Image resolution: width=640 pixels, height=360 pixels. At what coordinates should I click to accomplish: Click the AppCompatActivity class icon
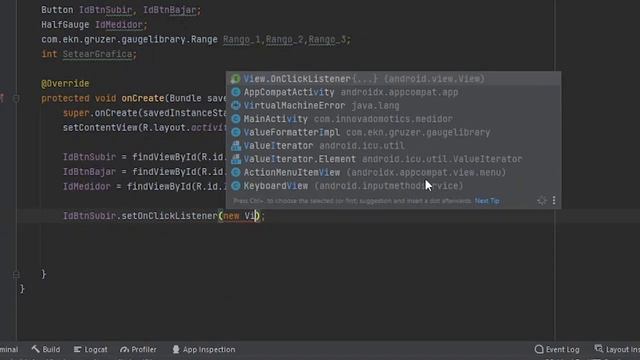pos(236,92)
